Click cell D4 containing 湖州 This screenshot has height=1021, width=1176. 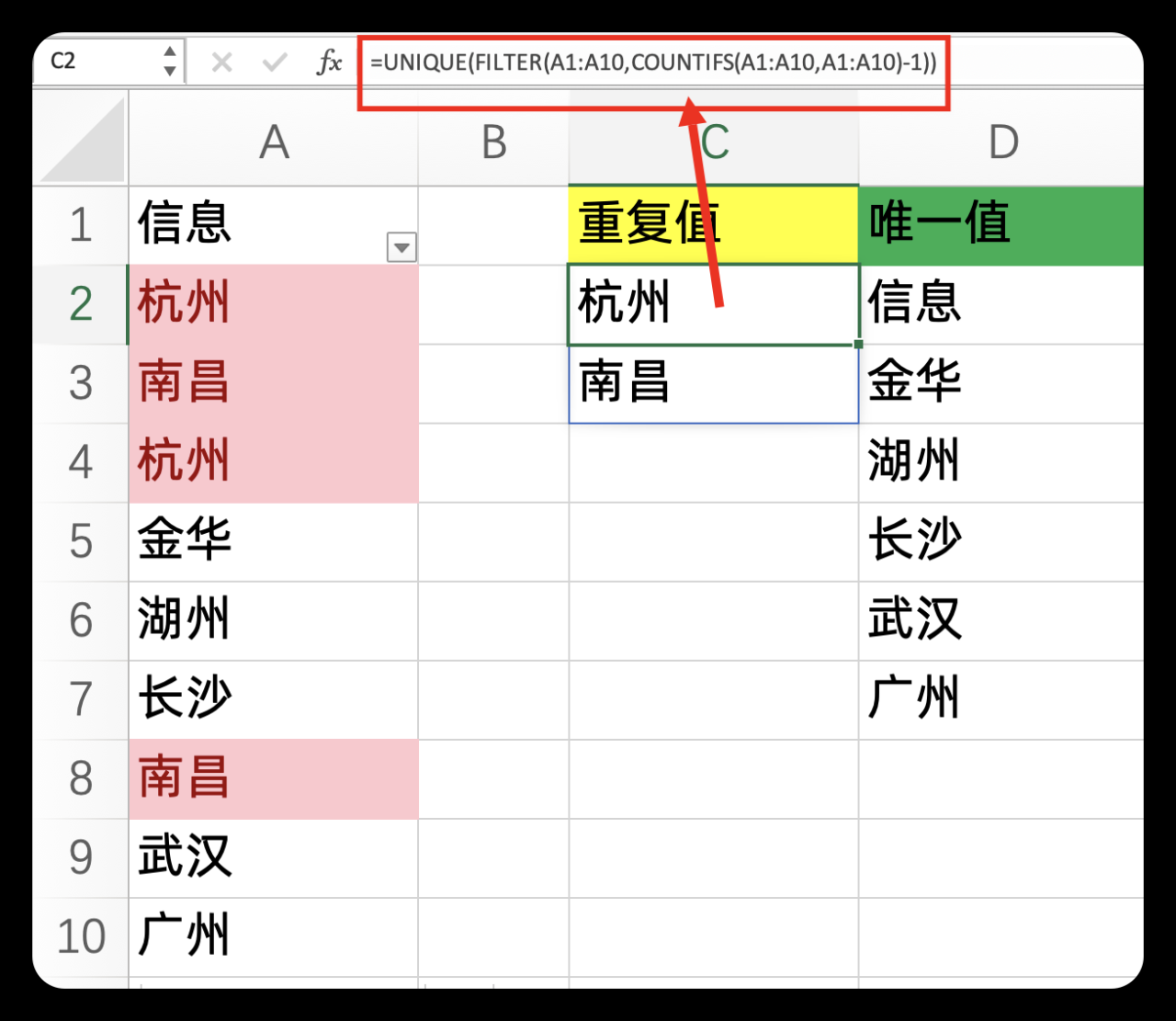pyautogui.click(x=1001, y=462)
